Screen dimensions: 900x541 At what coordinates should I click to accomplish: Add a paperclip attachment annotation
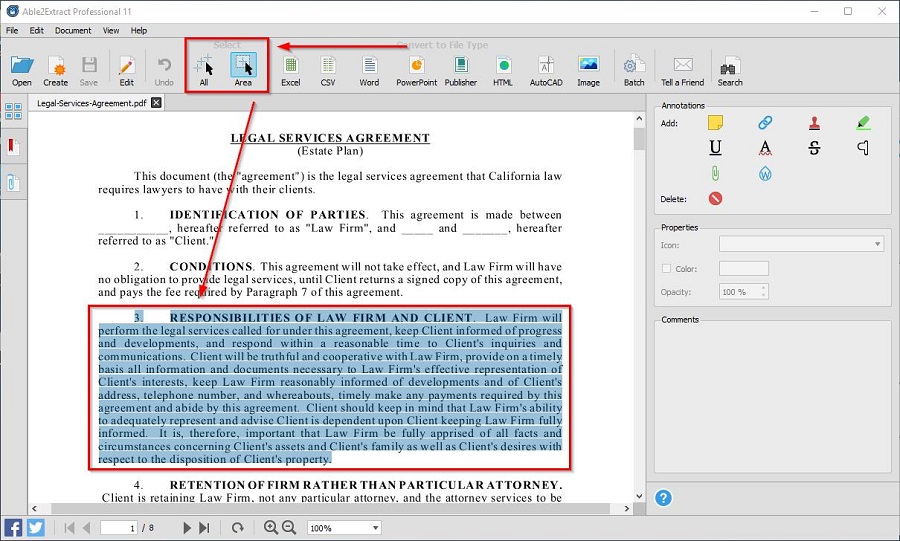click(715, 173)
